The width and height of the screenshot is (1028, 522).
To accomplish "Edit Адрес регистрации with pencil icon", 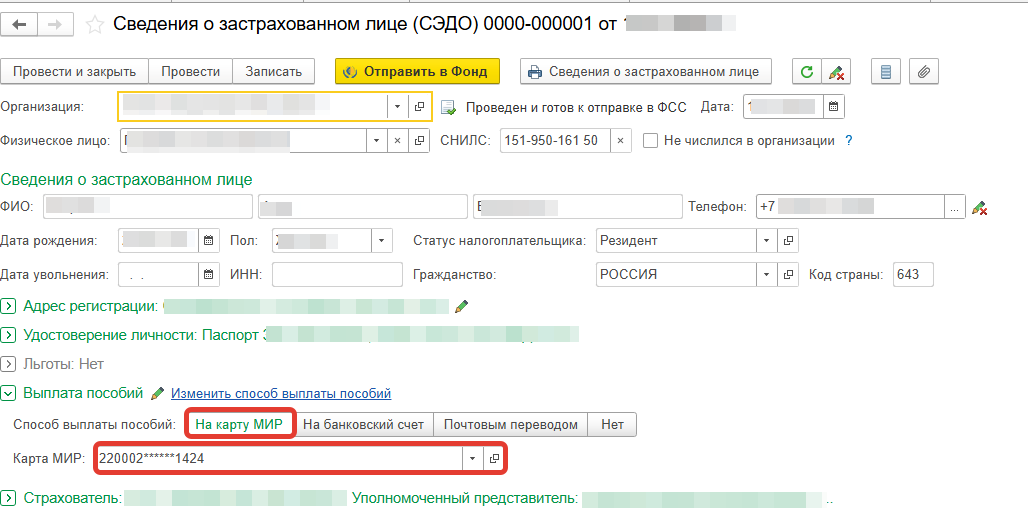I will (462, 306).
